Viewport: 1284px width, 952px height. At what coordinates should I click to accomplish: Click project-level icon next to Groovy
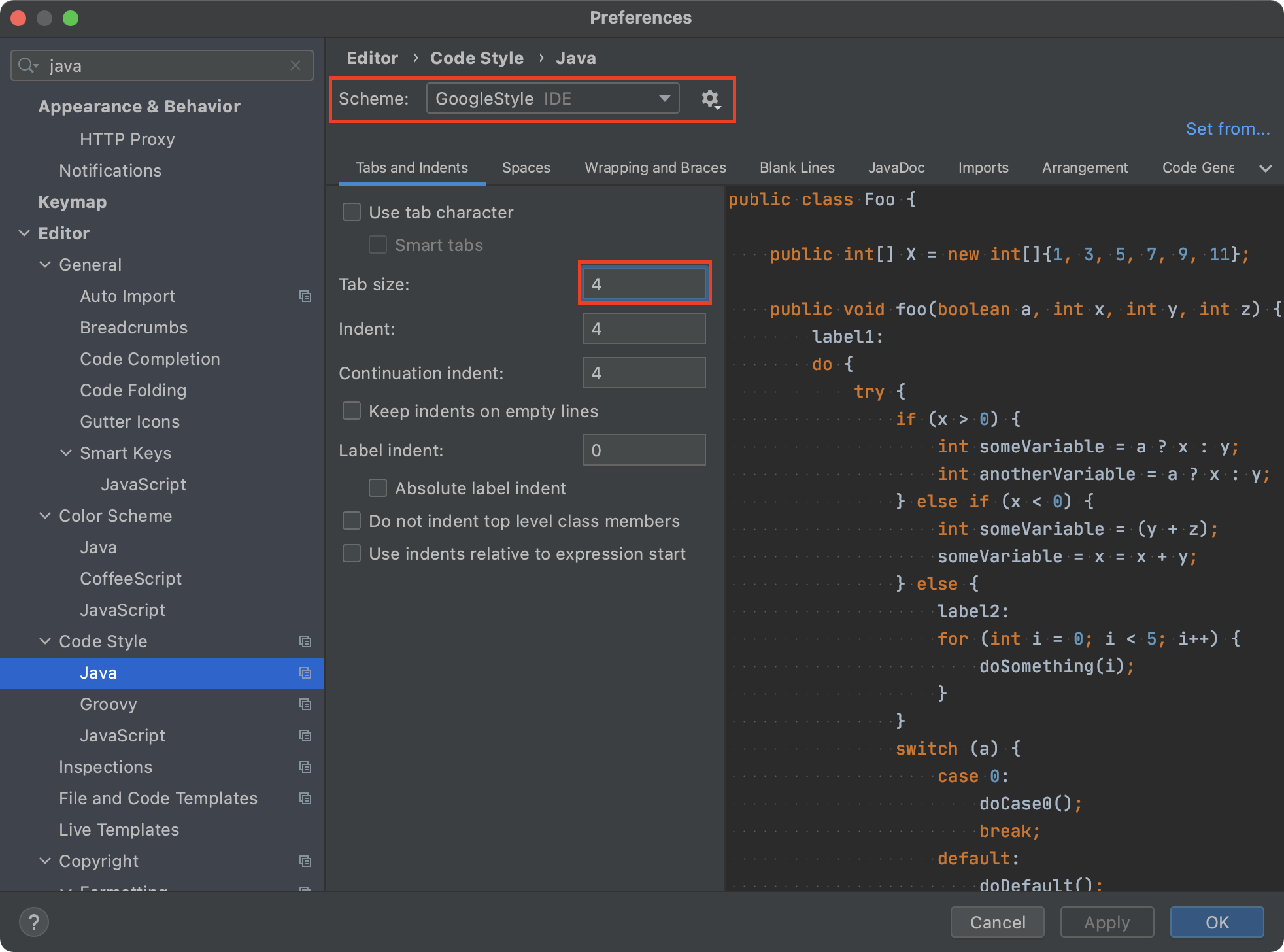305,704
